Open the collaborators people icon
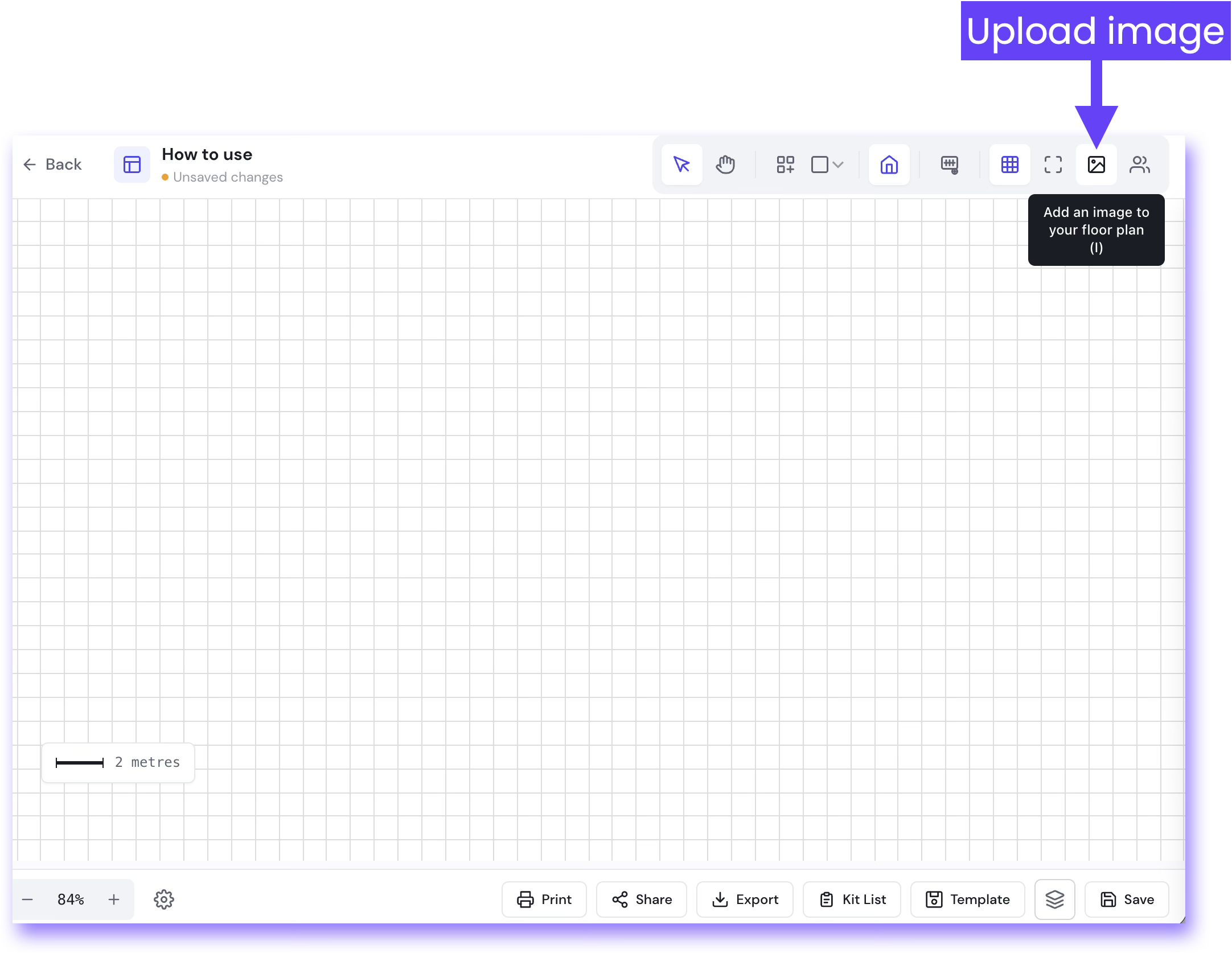This screenshot has width=1232, height=953. (1140, 165)
